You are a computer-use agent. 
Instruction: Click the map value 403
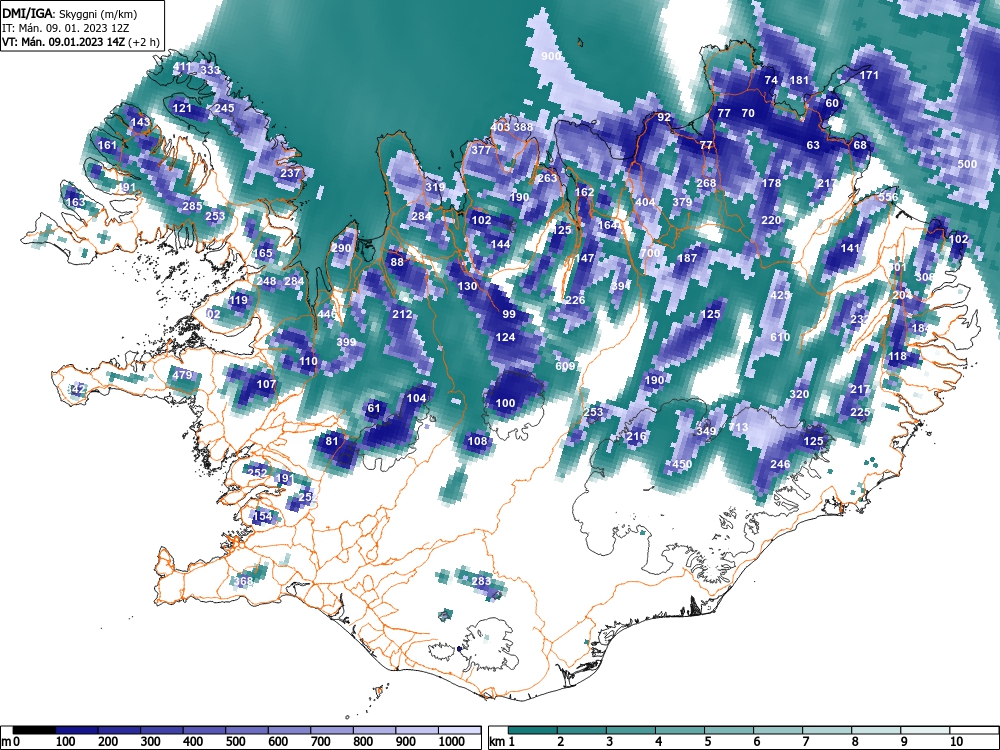(x=500, y=127)
